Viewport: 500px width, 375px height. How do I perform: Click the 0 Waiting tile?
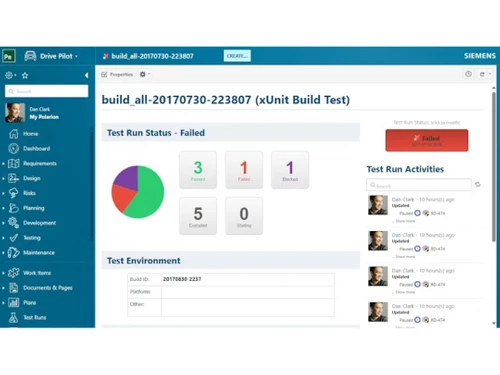244,216
